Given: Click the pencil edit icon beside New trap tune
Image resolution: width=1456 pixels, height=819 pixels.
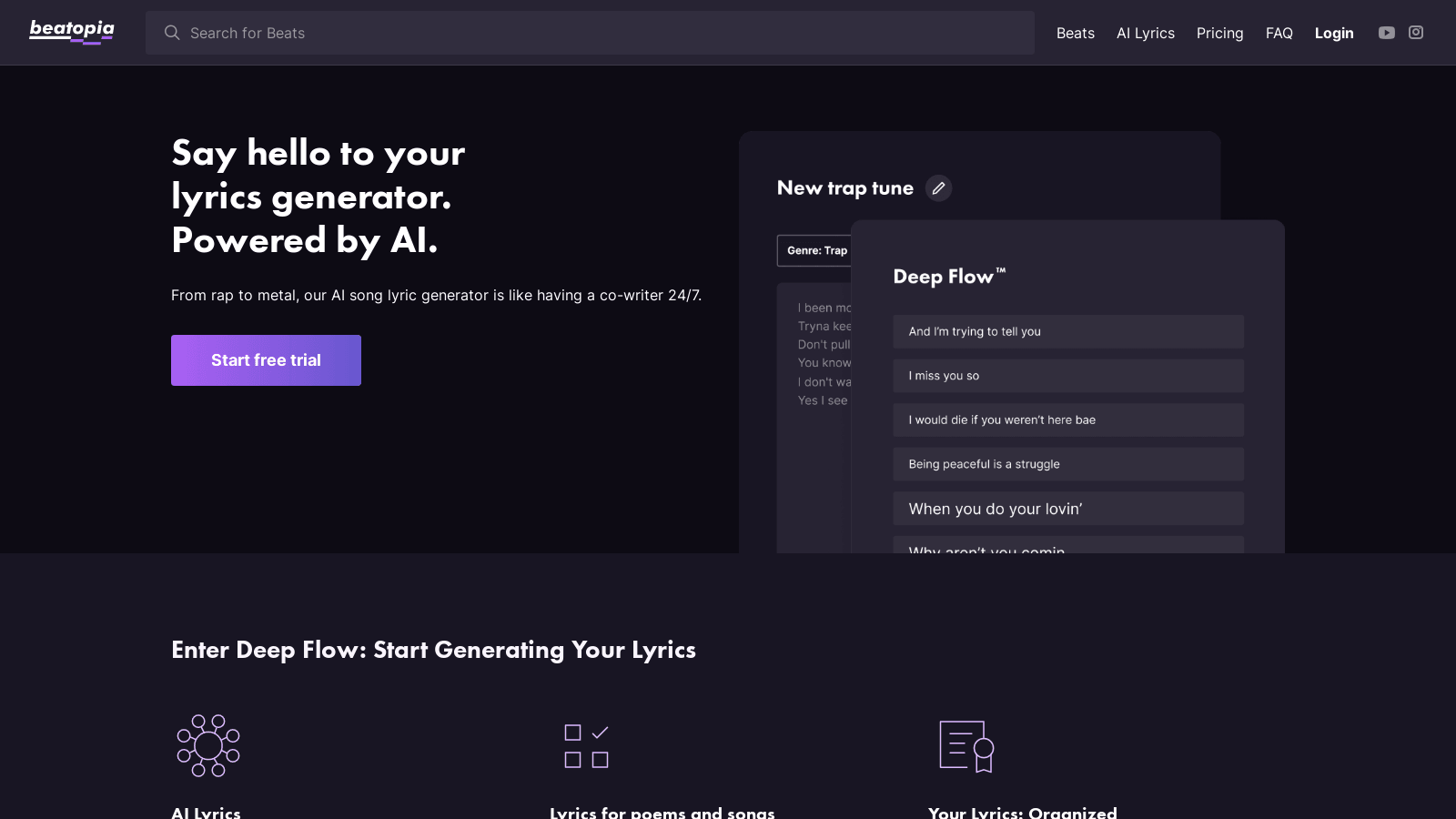Looking at the screenshot, I should point(938,188).
